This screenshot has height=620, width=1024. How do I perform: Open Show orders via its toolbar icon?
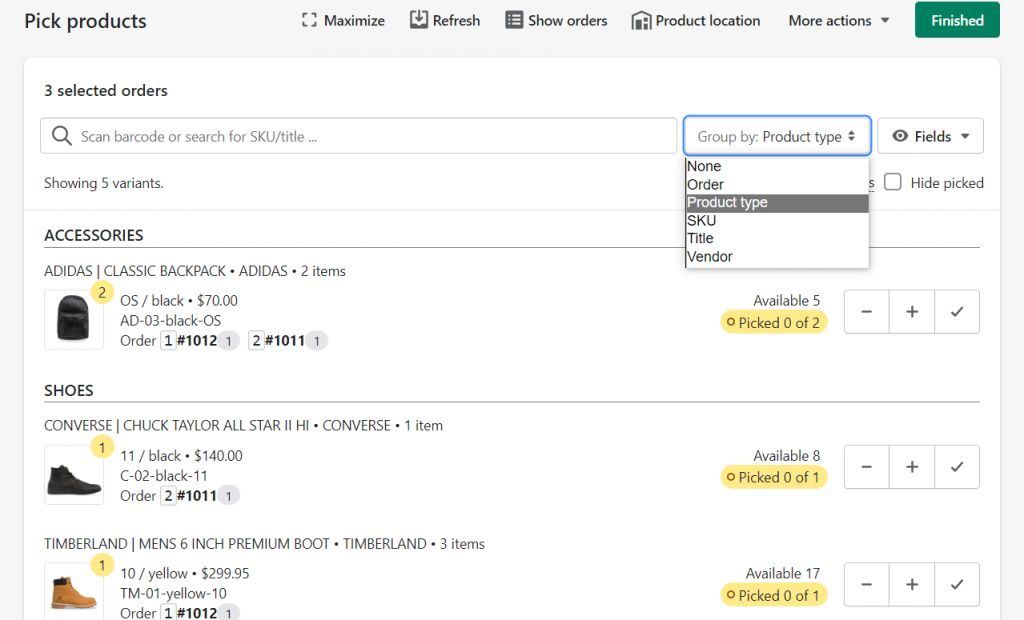coord(514,19)
